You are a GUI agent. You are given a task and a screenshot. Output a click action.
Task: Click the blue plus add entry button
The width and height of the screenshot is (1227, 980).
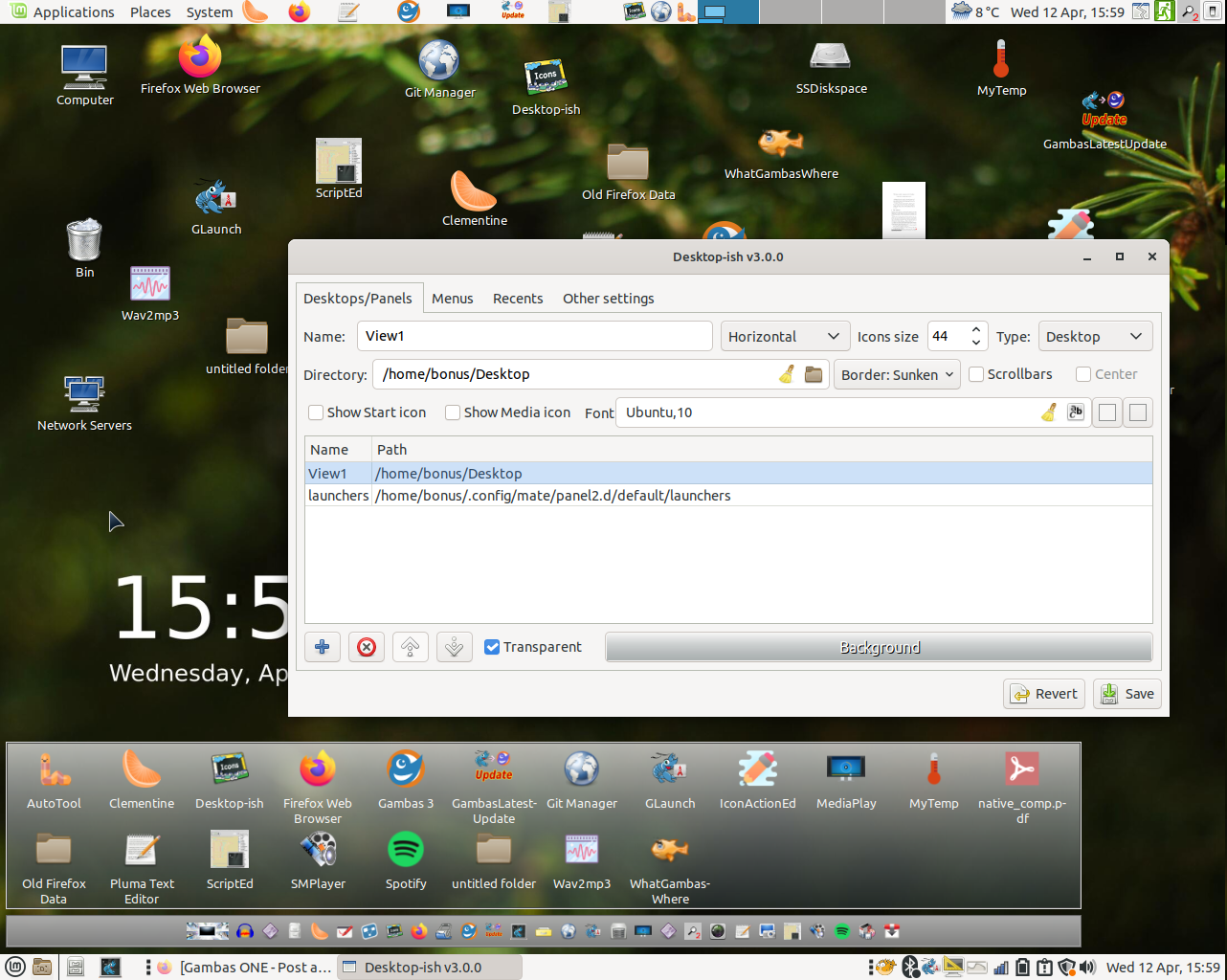click(323, 648)
